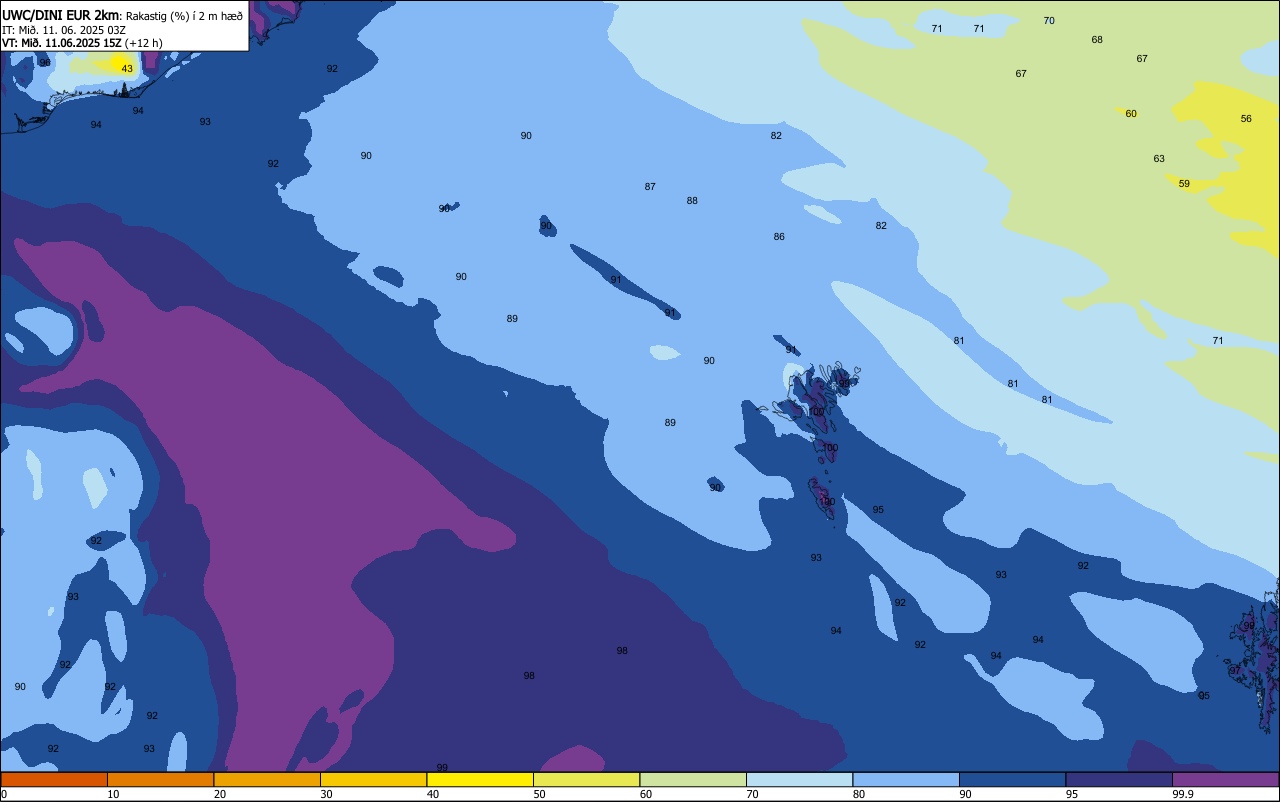Click the 'IT: Mið. 11. 06. 2025 03Z' line
This screenshot has width=1280, height=802.
pyautogui.click(x=65, y=30)
